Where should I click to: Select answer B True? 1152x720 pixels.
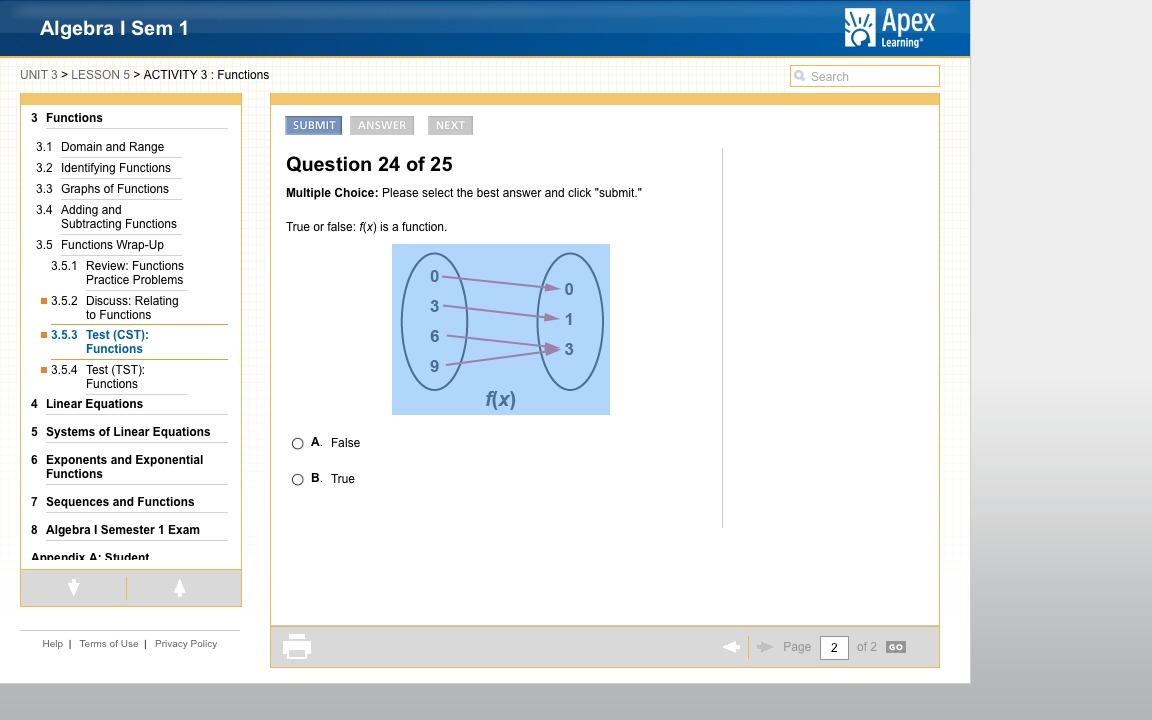(x=298, y=479)
